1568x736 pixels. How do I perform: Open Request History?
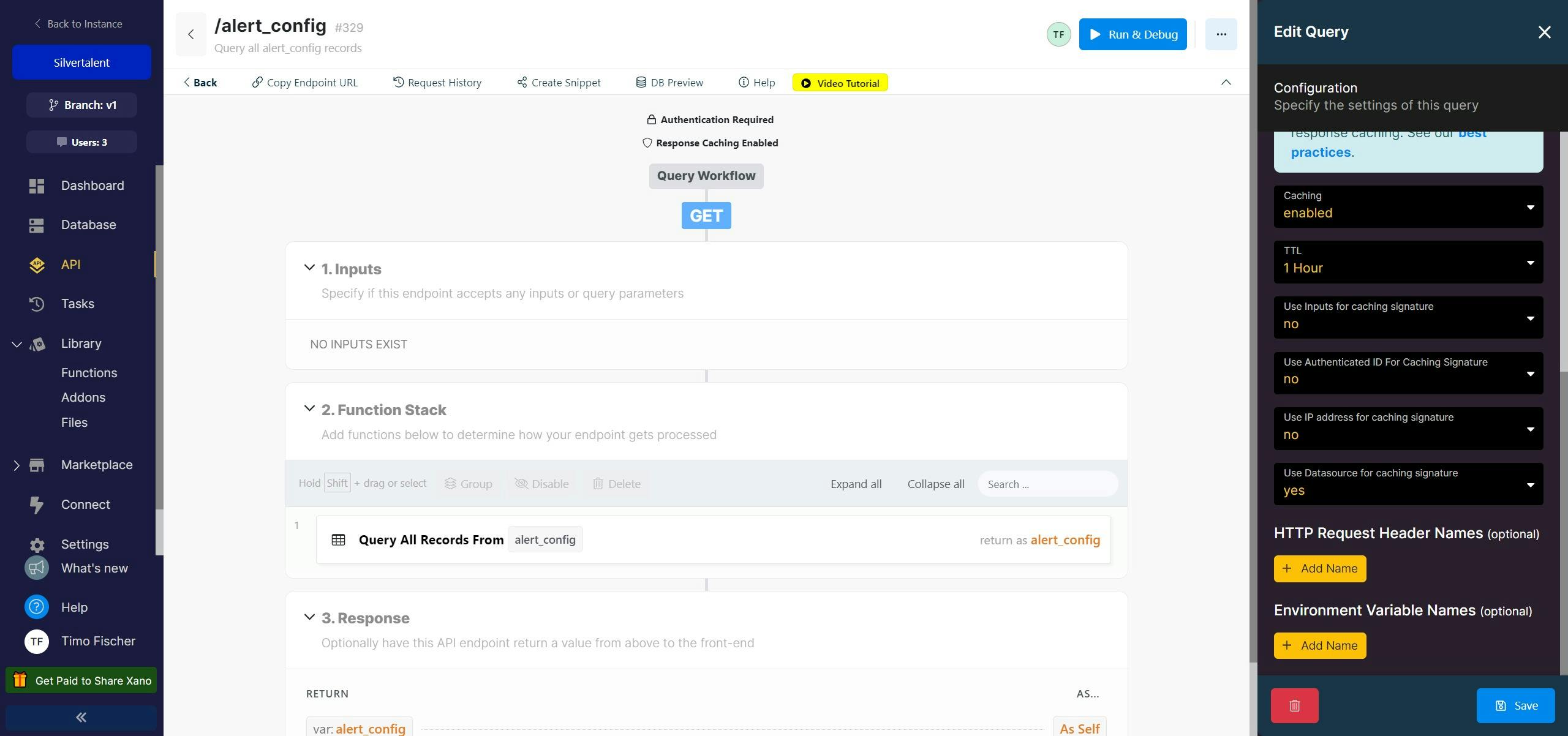[437, 83]
